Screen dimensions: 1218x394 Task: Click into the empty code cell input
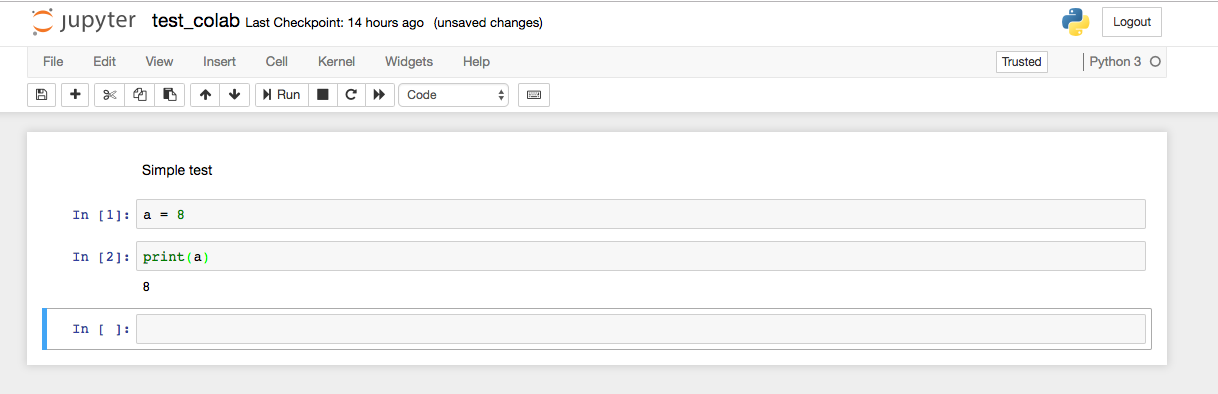point(640,329)
